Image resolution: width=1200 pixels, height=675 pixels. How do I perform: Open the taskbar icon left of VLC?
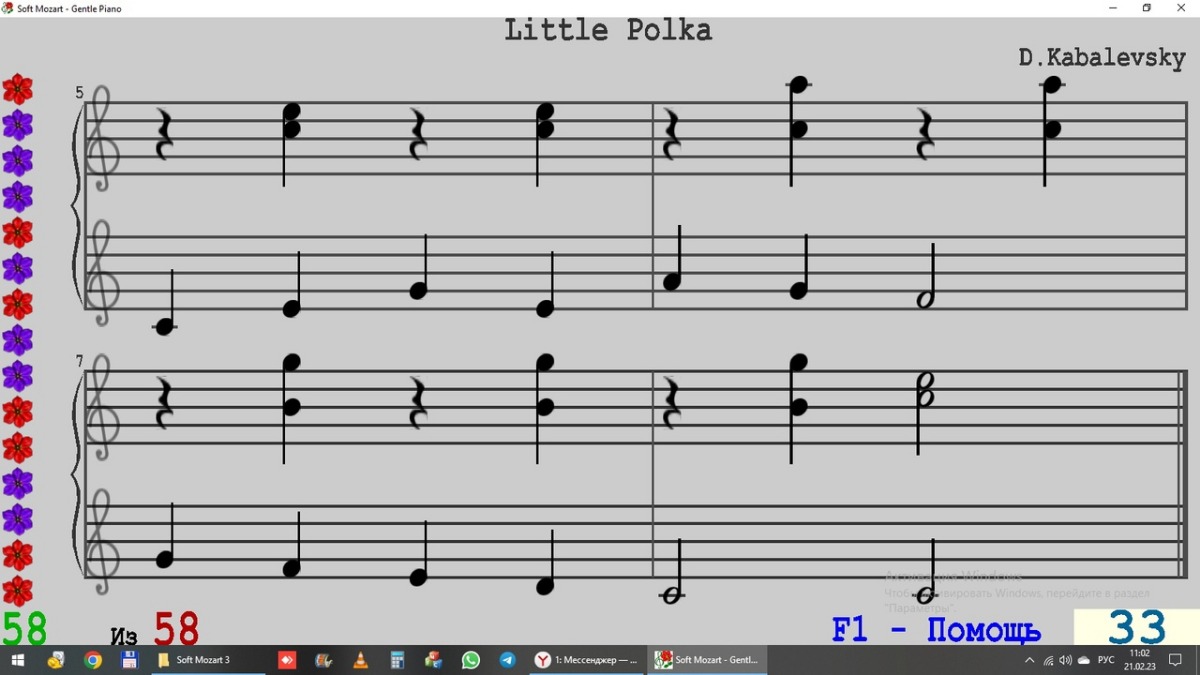tap(323, 660)
